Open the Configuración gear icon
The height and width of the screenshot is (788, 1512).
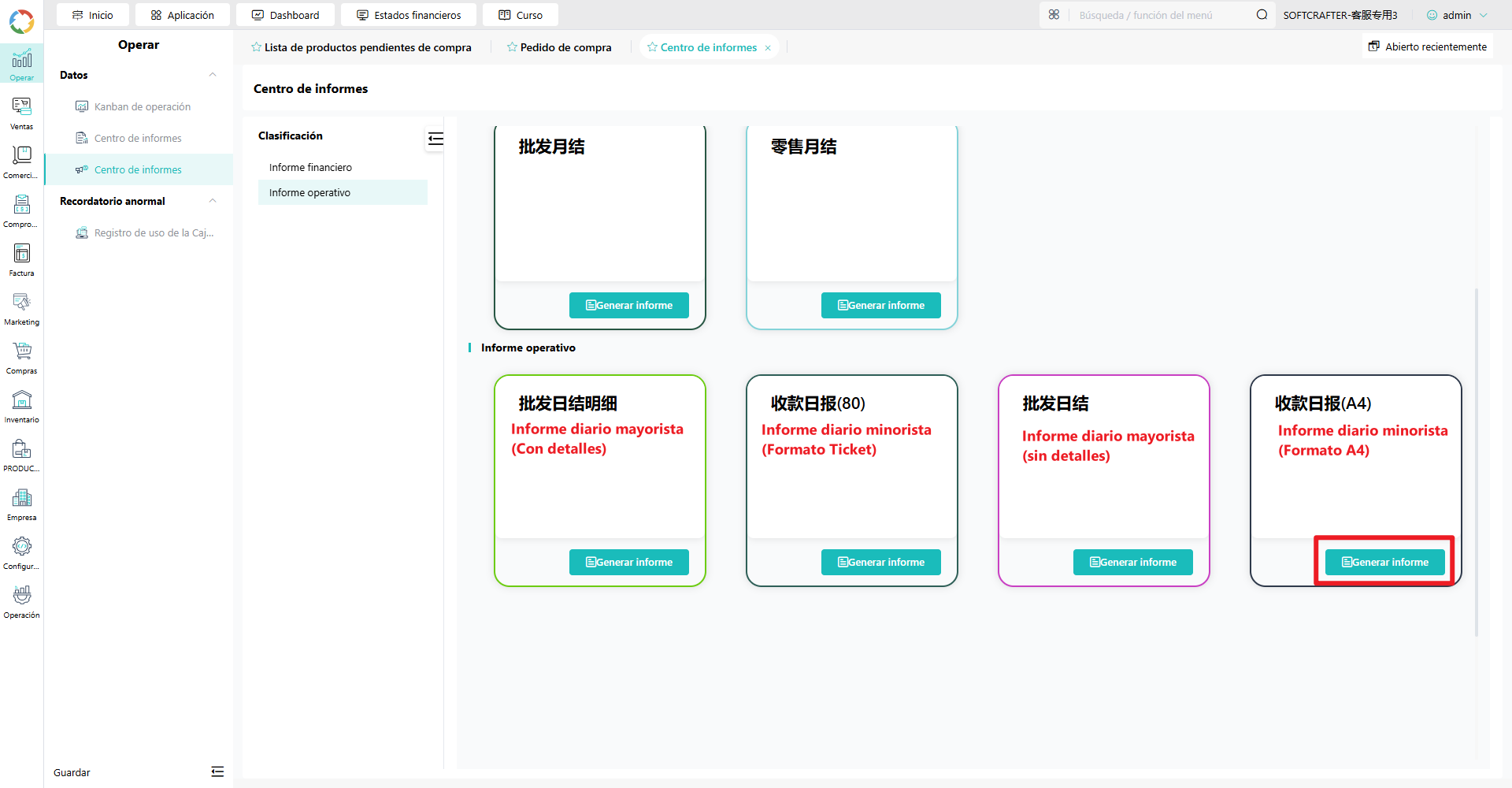tap(21, 553)
